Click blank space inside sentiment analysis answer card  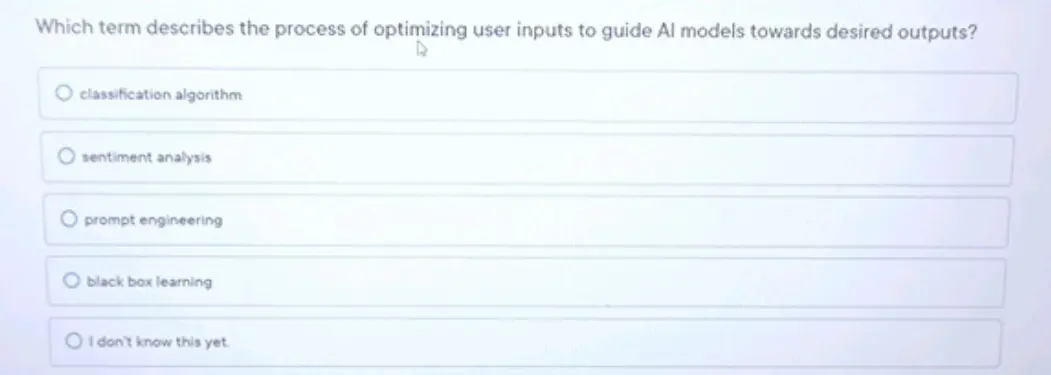(x=603, y=158)
